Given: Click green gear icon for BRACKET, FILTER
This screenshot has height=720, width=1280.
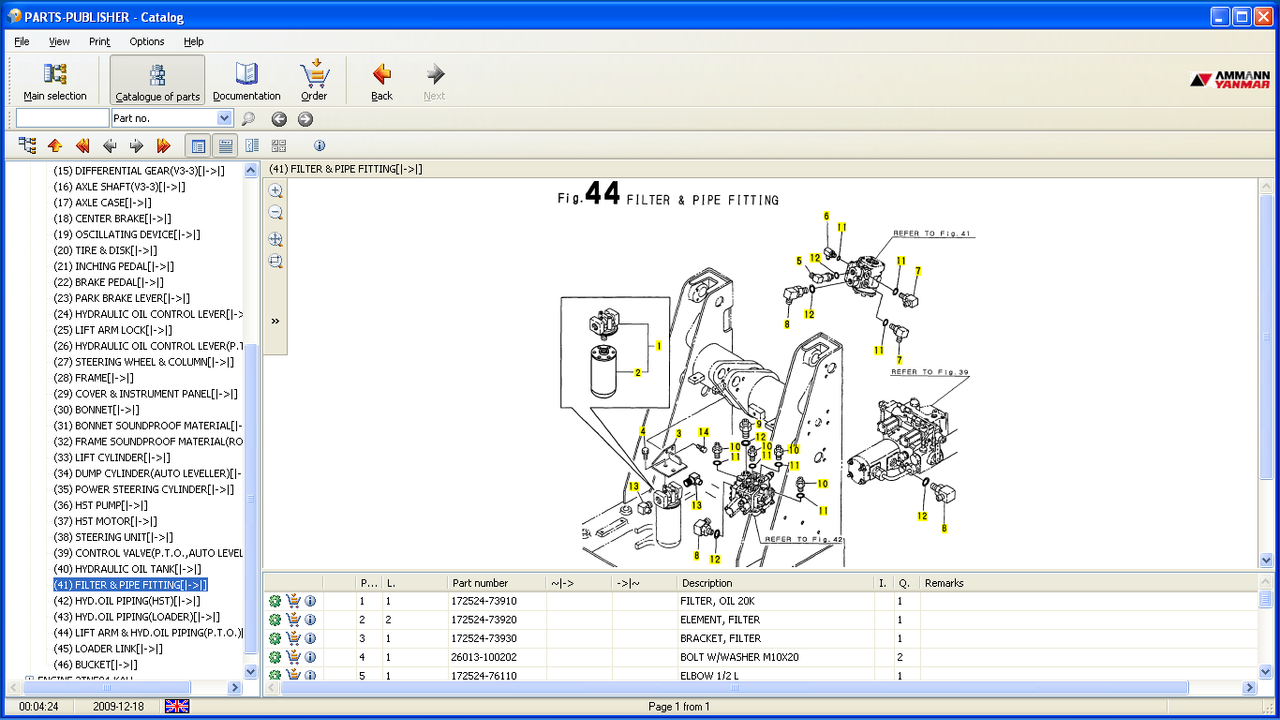Looking at the screenshot, I should [x=275, y=638].
